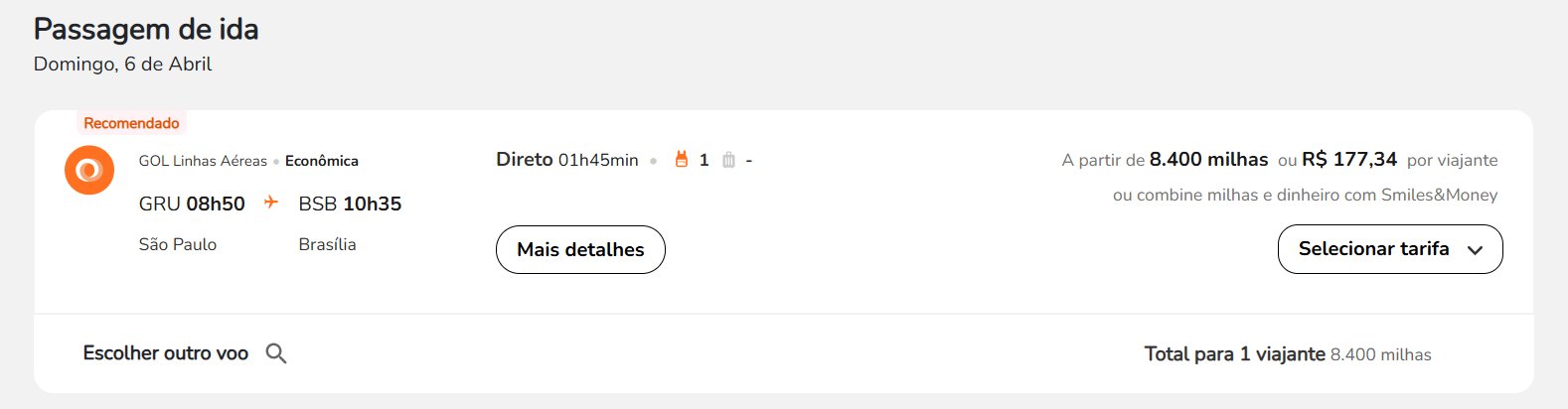
Task: Click the orange airplane icon between airports
Action: (x=270, y=203)
